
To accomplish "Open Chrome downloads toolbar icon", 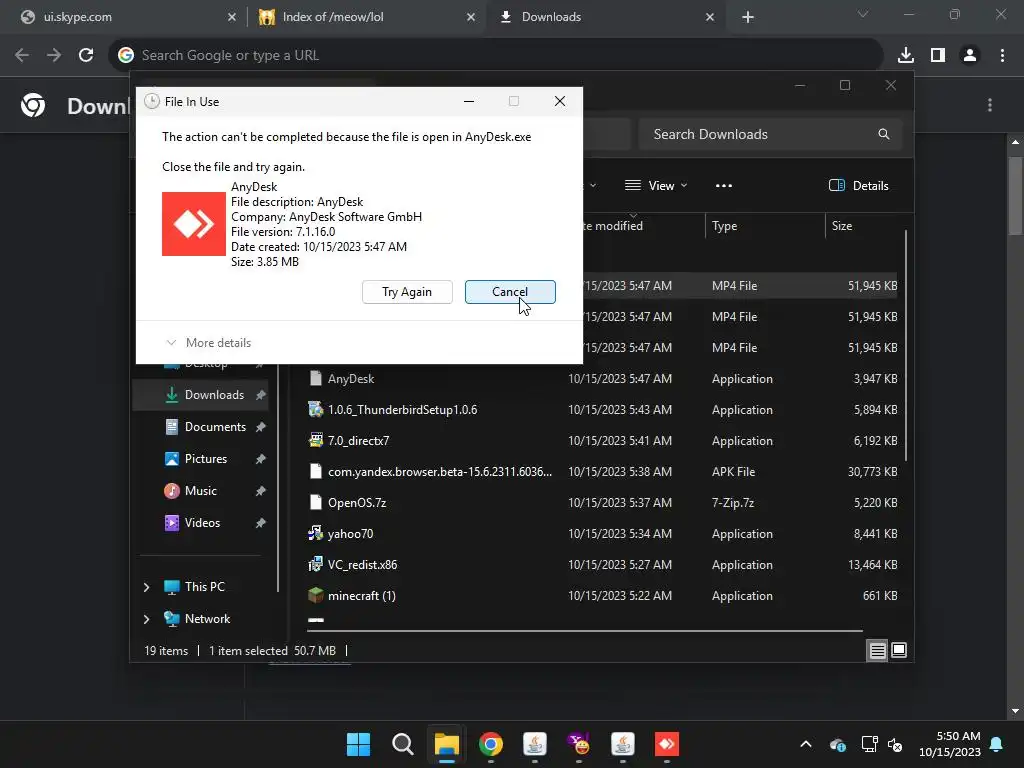I will (906, 56).
